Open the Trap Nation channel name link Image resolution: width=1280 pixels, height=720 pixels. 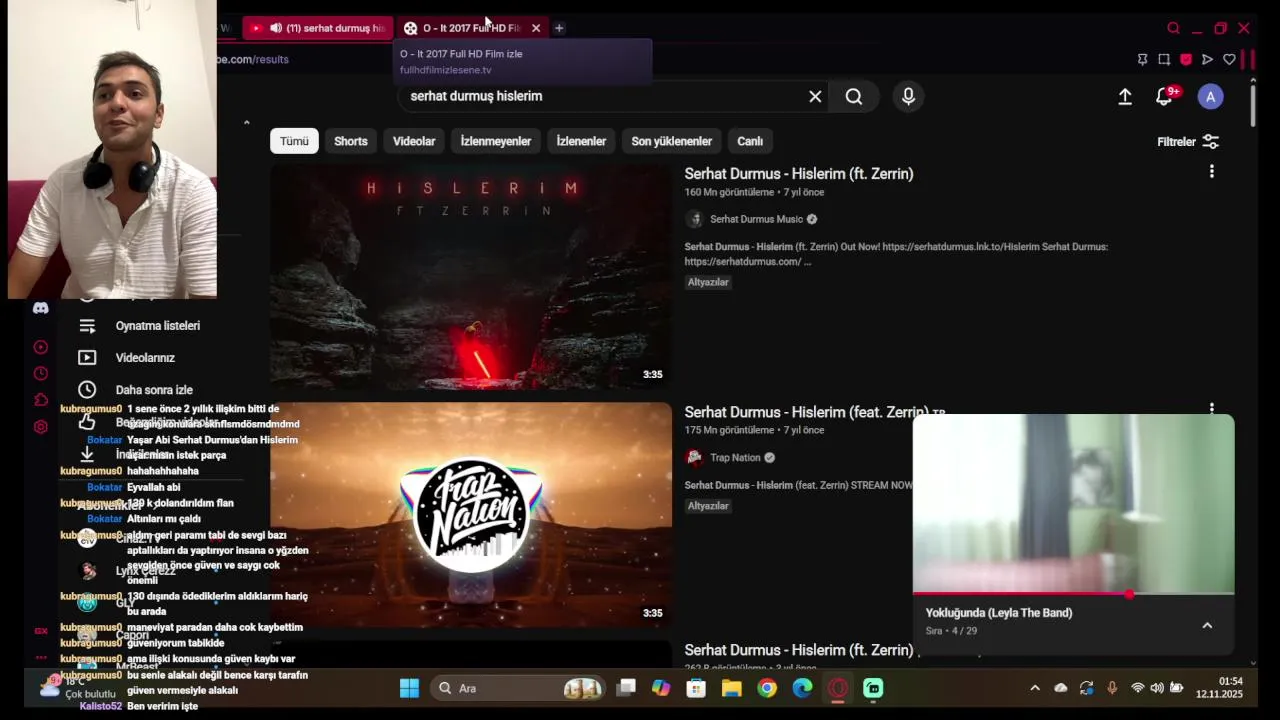click(735, 457)
